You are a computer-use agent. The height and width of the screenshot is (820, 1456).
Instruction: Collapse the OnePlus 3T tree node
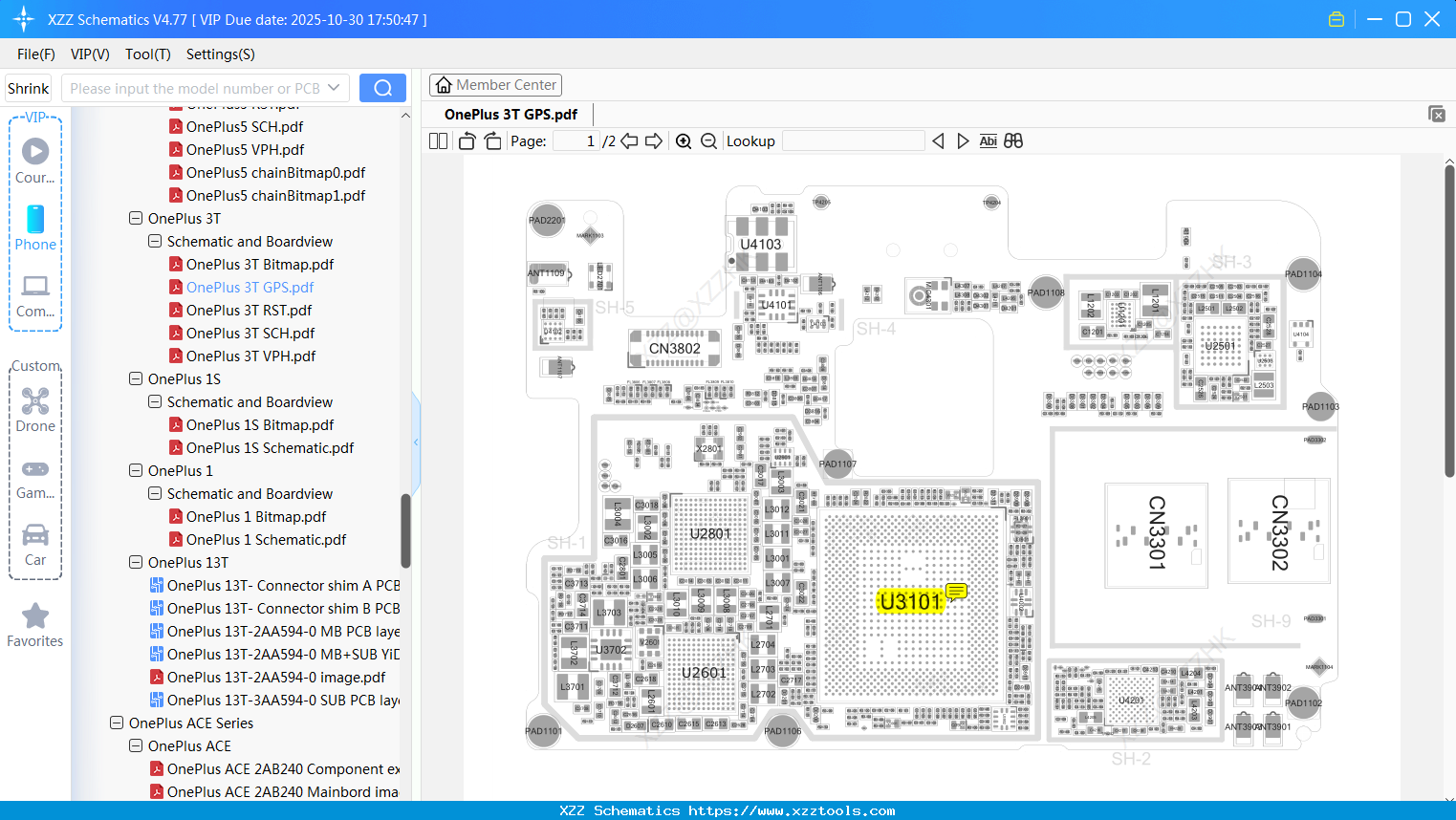[135, 218]
